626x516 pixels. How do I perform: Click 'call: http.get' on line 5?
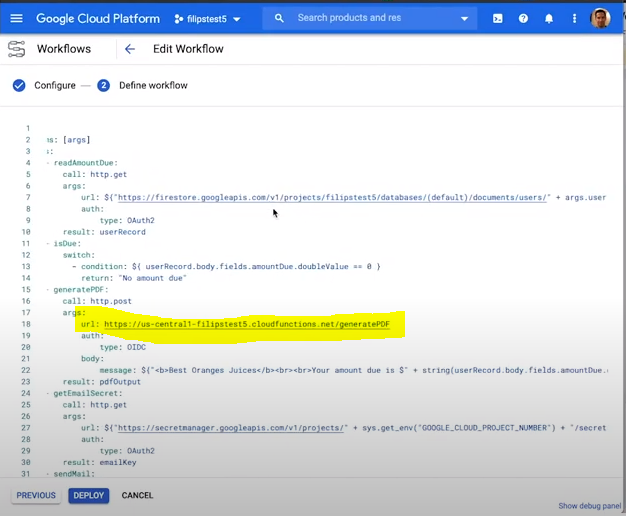(x=95, y=174)
